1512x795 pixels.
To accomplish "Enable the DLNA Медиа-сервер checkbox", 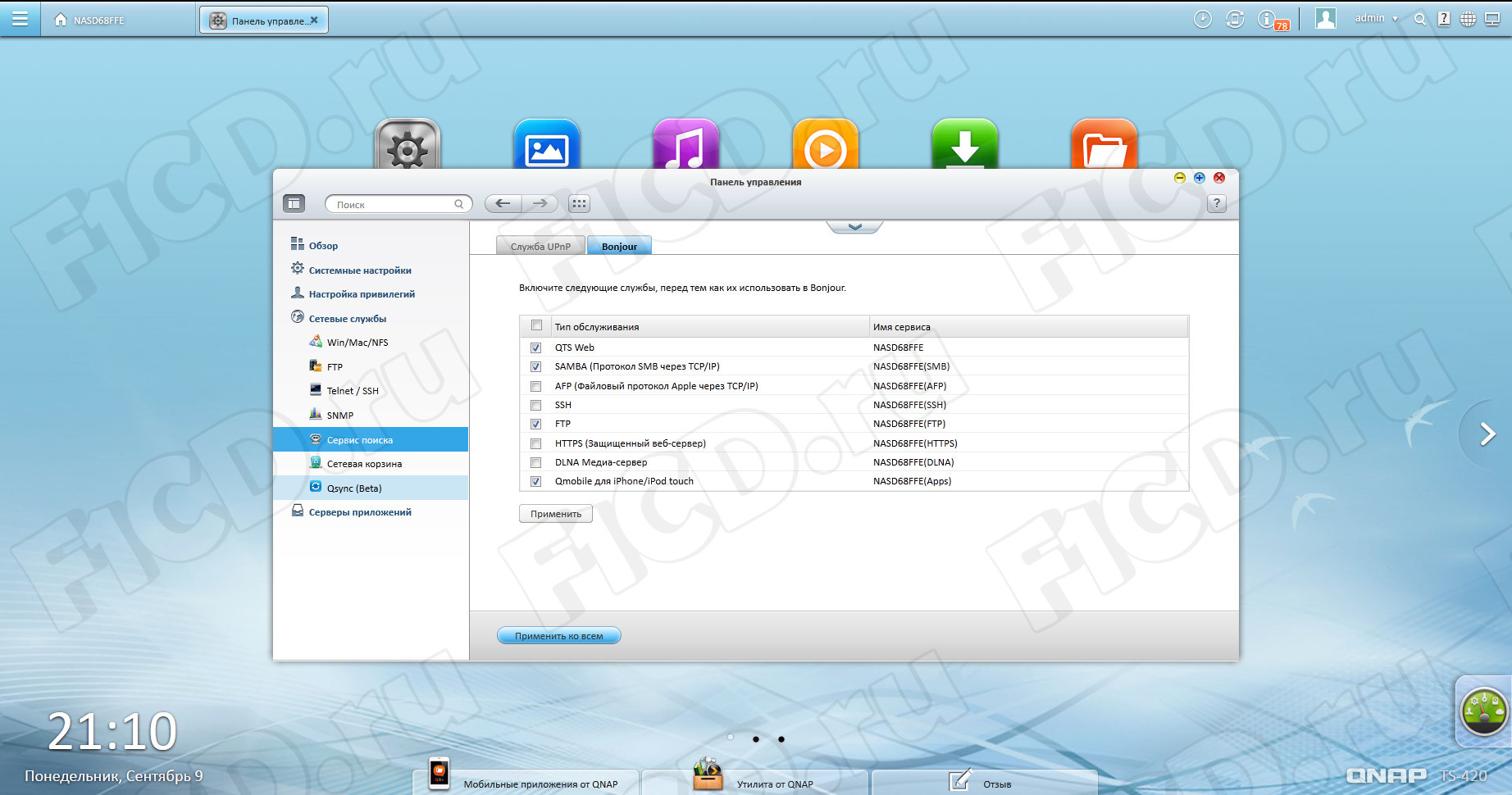I will (535, 462).
